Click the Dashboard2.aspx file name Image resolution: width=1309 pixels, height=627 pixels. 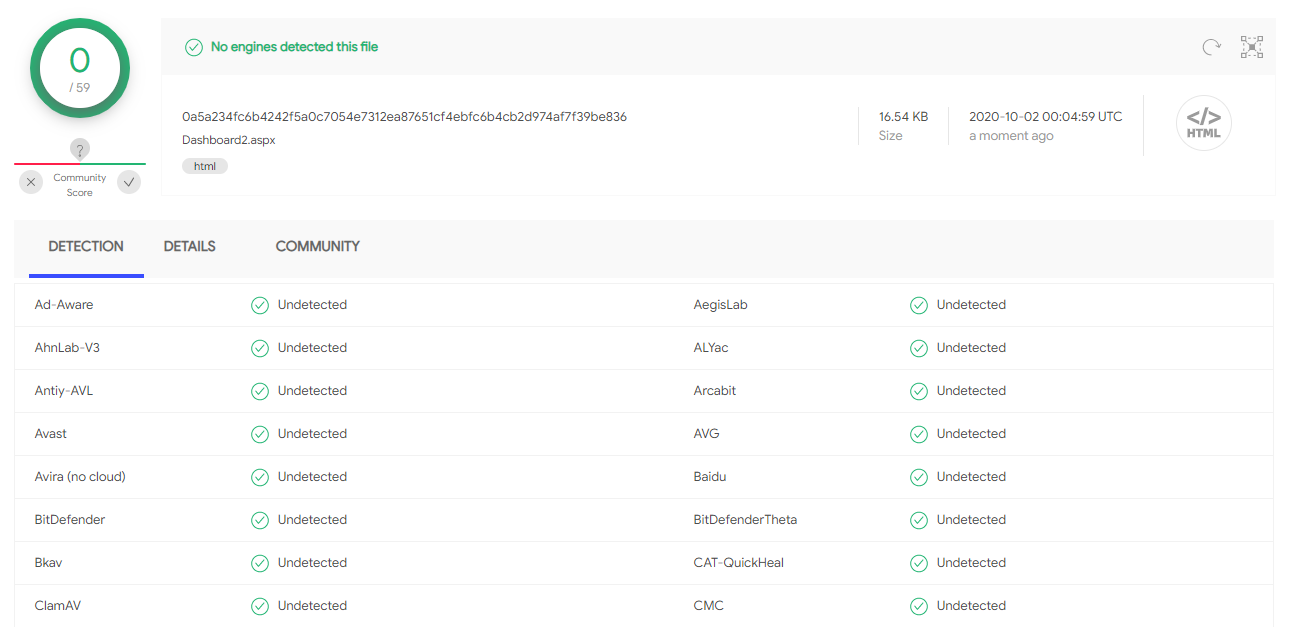pyautogui.click(x=229, y=140)
